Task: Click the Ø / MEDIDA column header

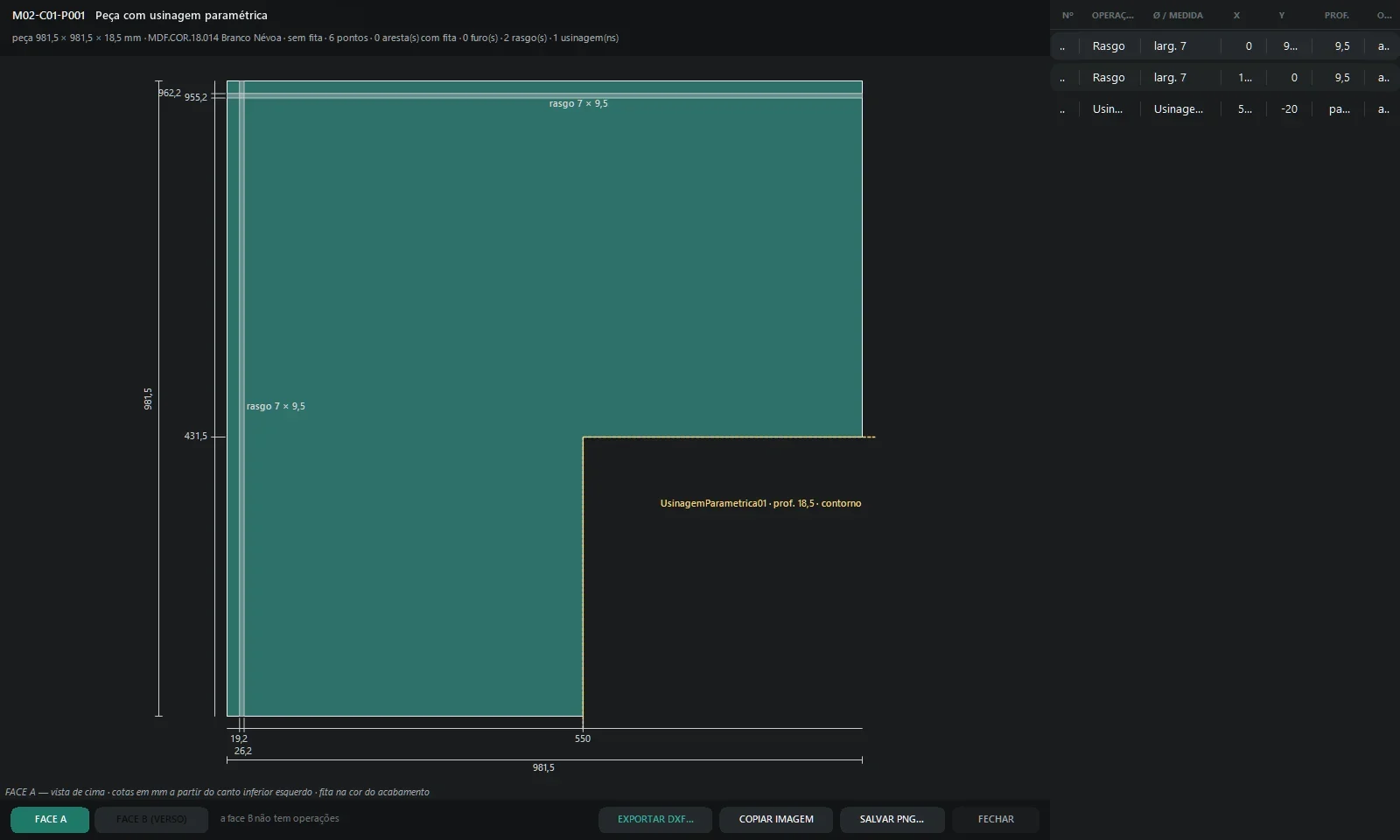Action: (1178, 16)
